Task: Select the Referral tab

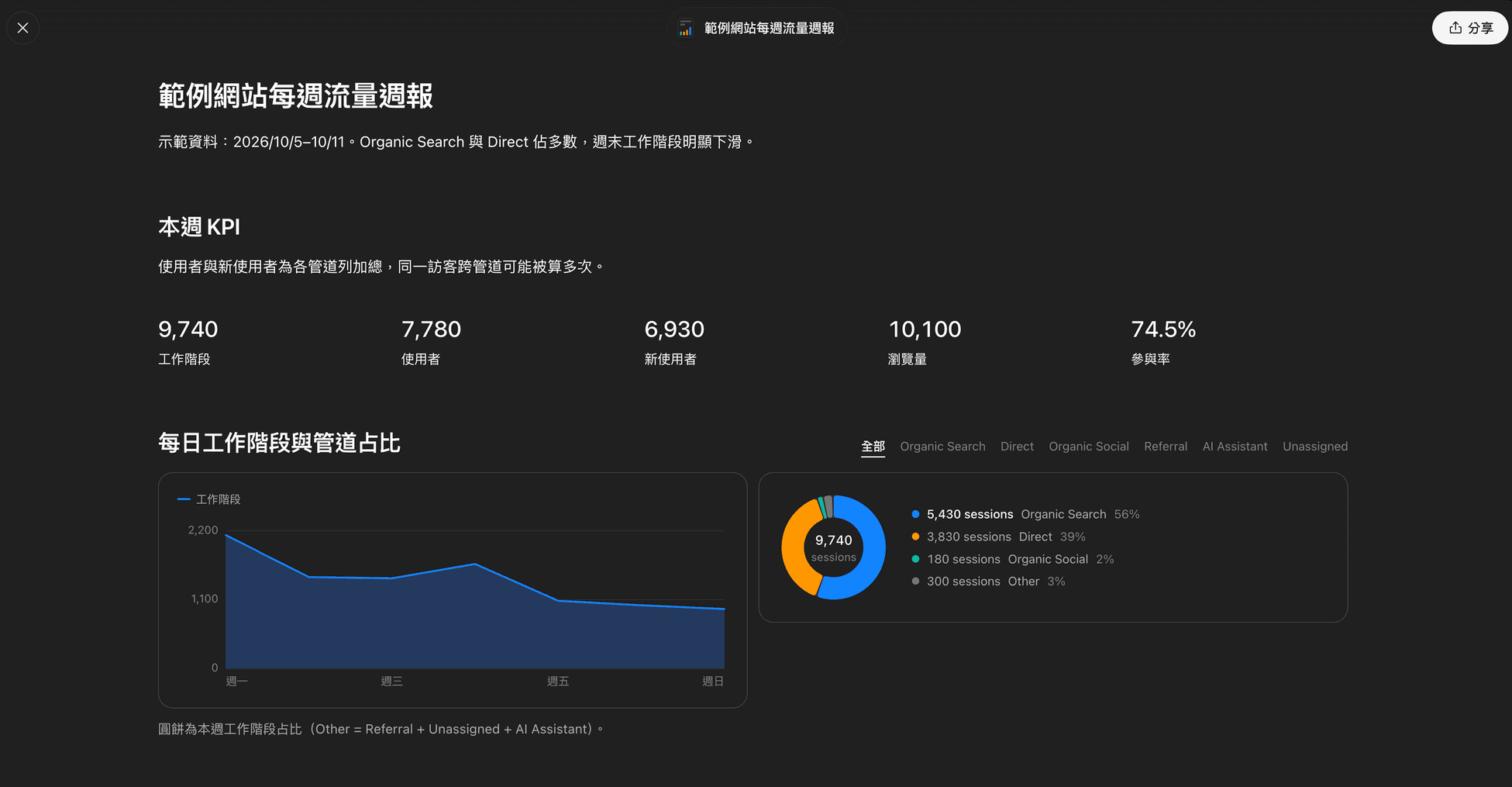Action: (1165, 447)
